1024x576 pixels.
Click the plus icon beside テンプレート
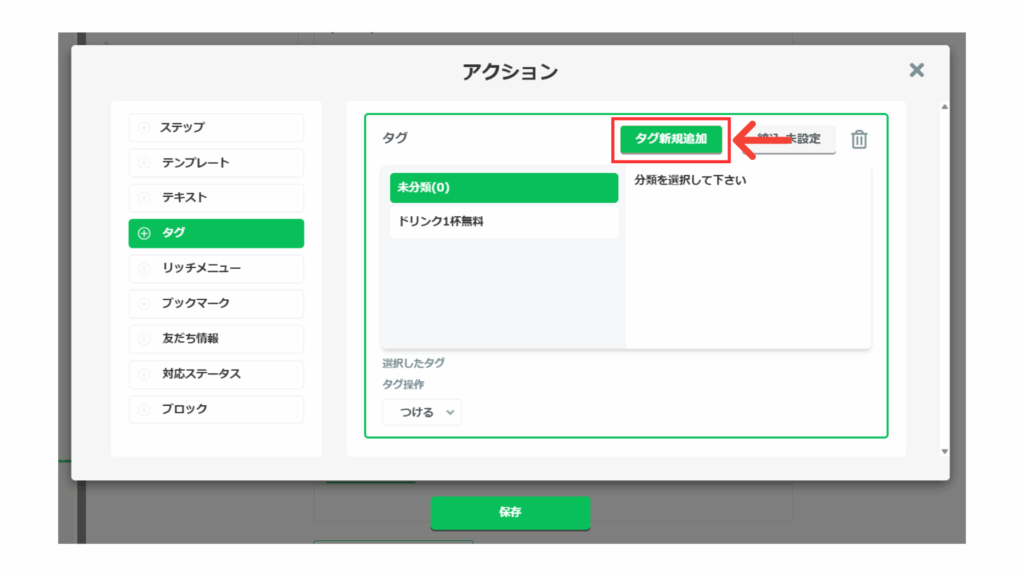144,163
